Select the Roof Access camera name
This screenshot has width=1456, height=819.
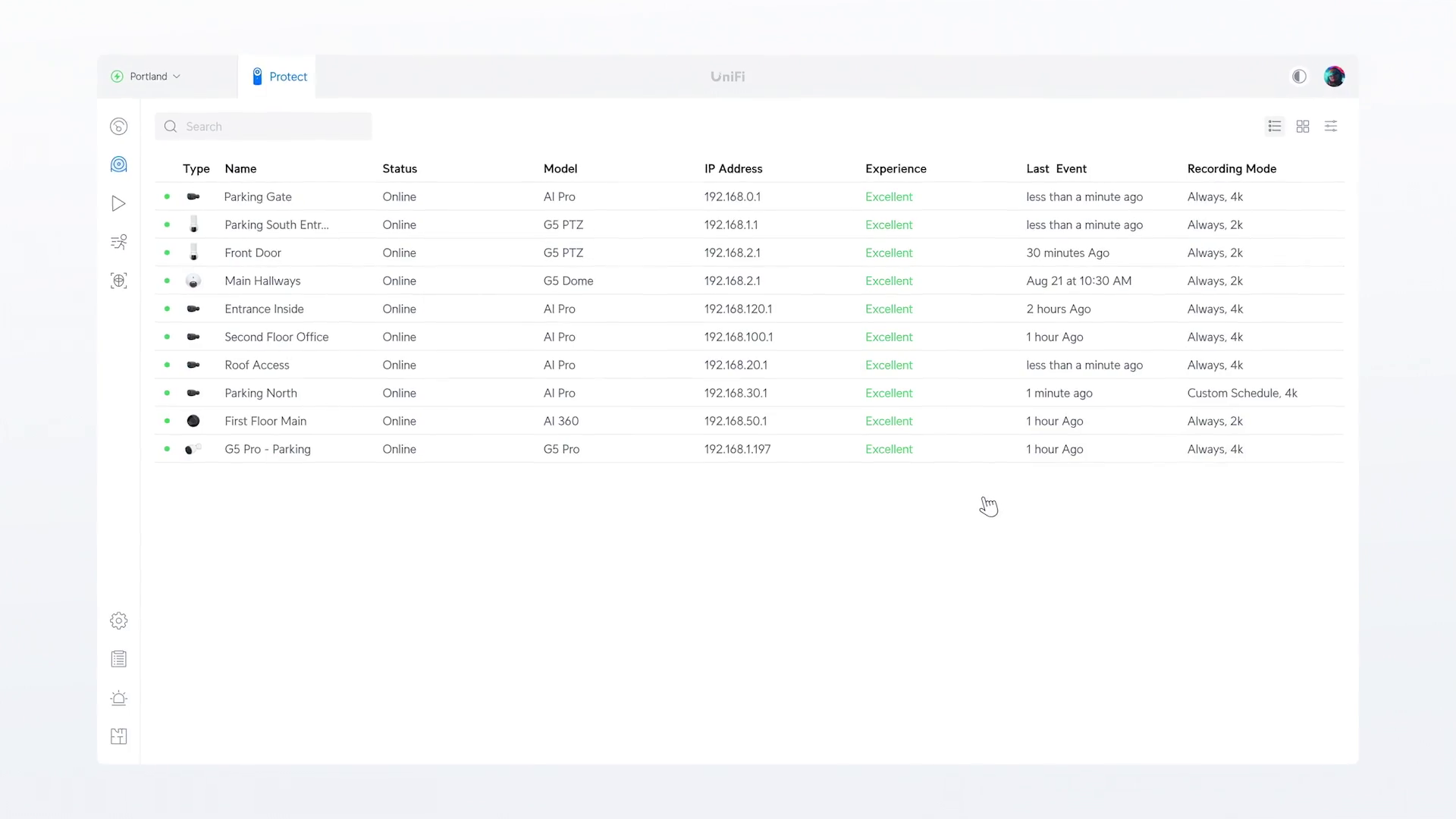pos(257,365)
